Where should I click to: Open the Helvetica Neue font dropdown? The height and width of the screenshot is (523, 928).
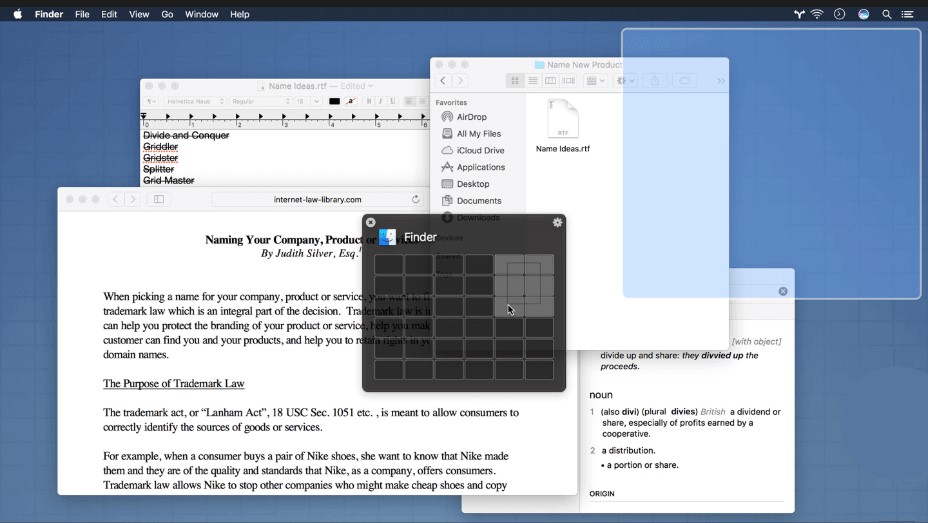(195, 101)
